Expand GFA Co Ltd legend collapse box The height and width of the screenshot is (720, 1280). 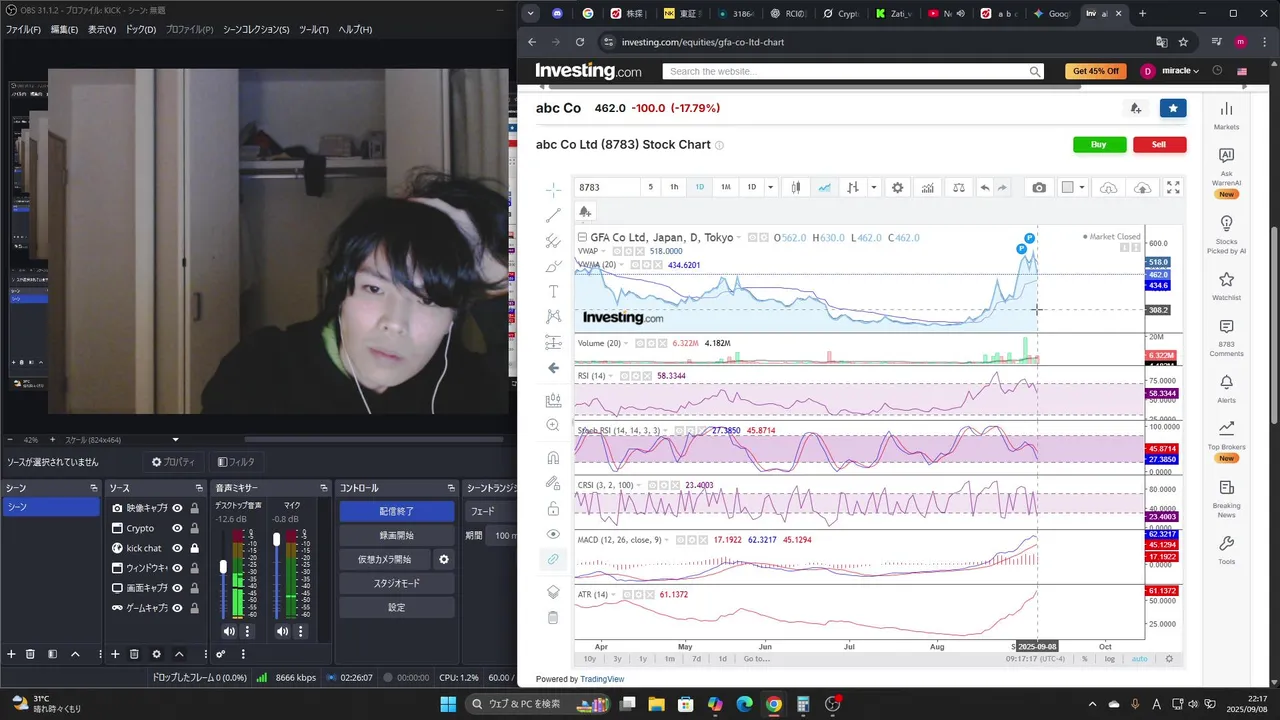[x=582, y=237]
